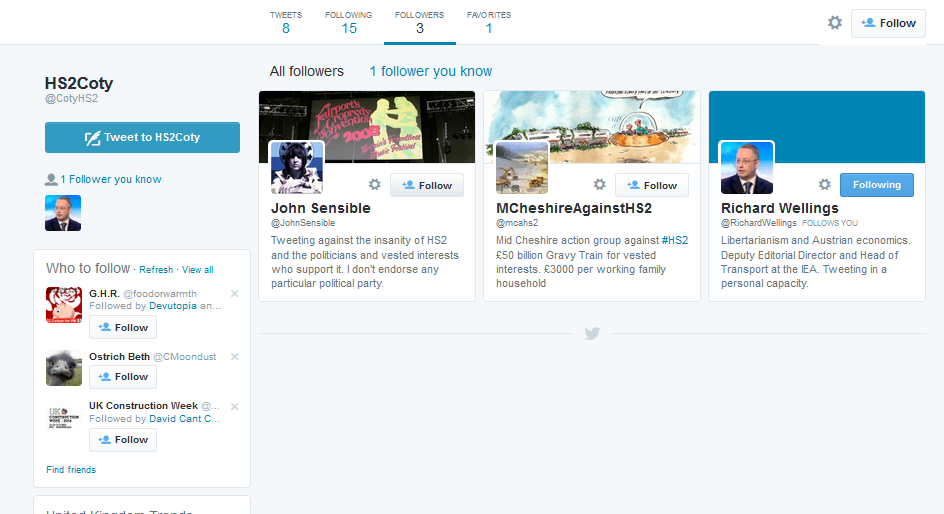Toggle Following button for Richard Wellings
This screenshot has width=944, height=514.
876,185
